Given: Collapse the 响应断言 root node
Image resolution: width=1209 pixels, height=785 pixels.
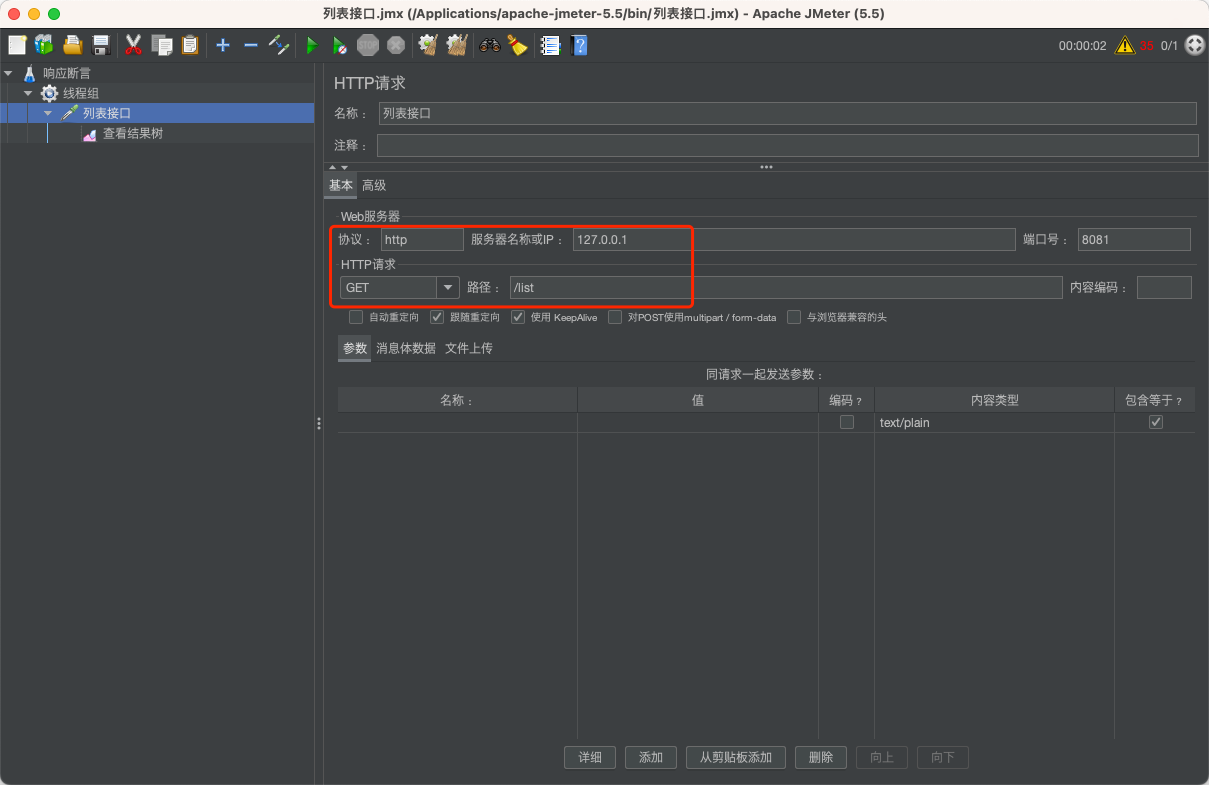Looking at the screenshot, I should click(10, 72).
